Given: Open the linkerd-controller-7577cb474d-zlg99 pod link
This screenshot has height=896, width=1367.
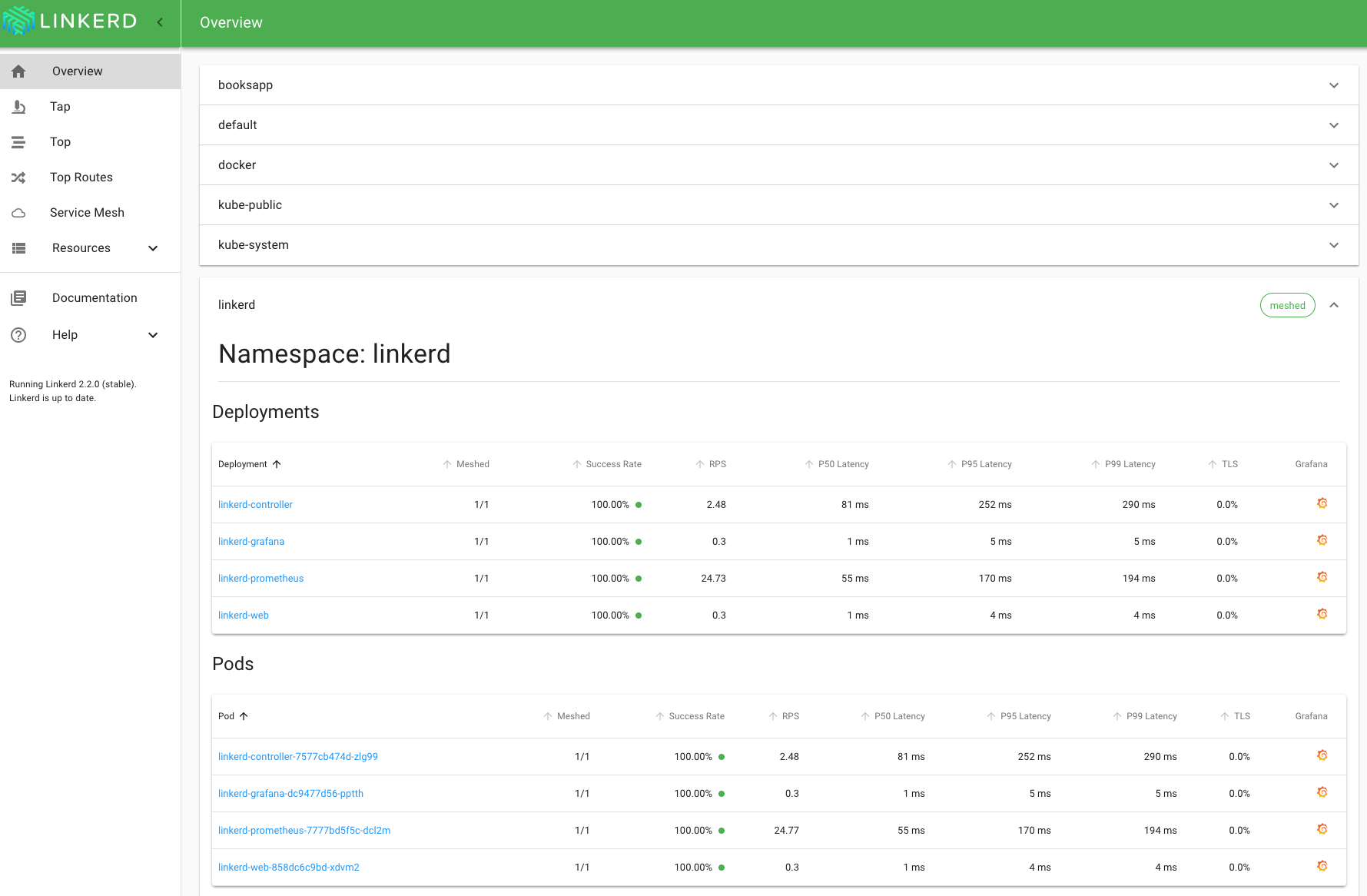Looking at the screenshot, I should coord(297,757).
